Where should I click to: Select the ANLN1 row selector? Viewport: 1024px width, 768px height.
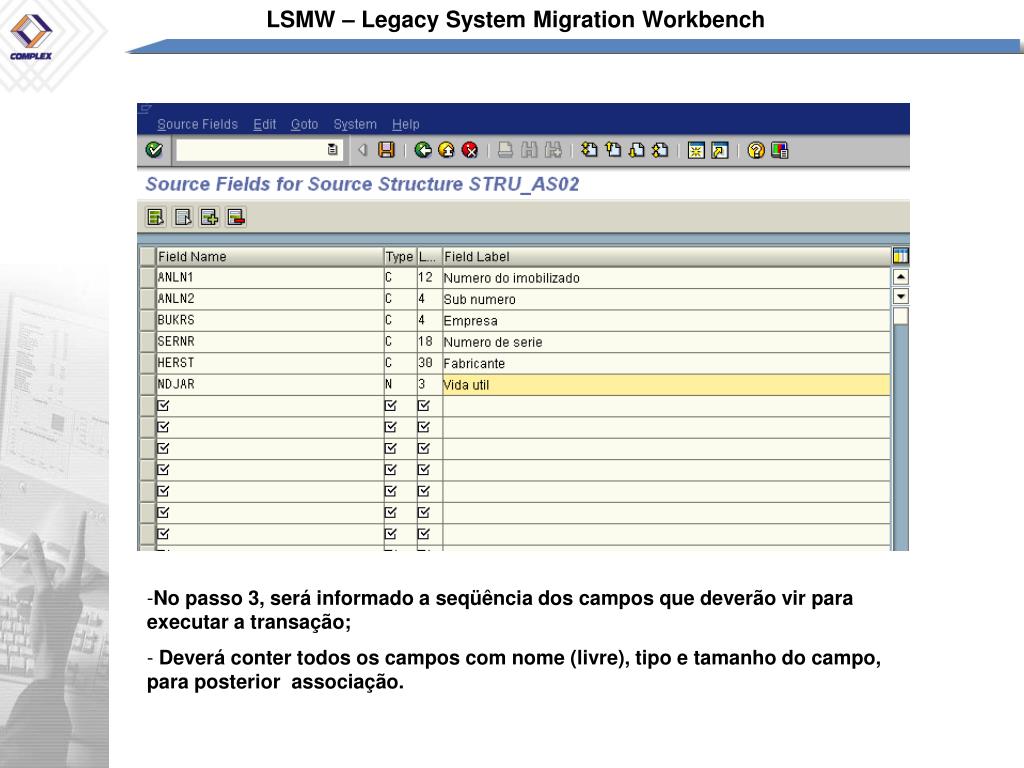tap(148, 277)
